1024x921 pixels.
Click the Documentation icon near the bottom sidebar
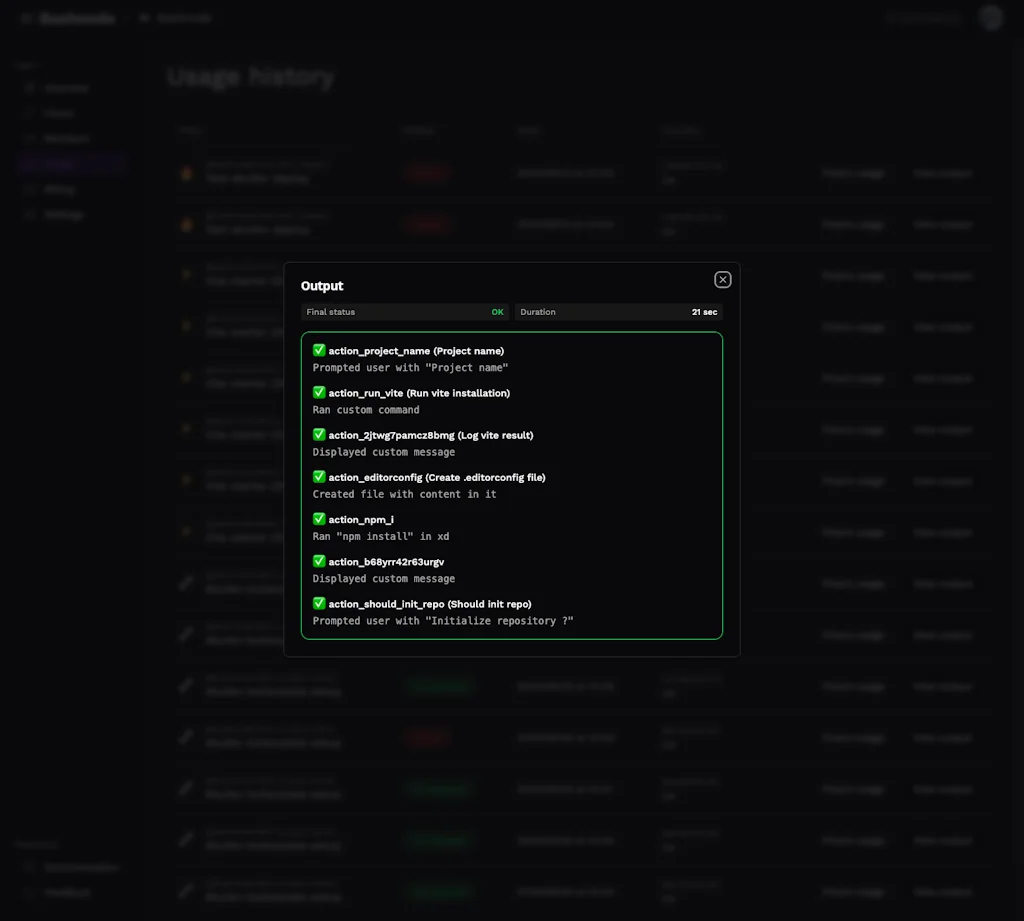[30, 867]
